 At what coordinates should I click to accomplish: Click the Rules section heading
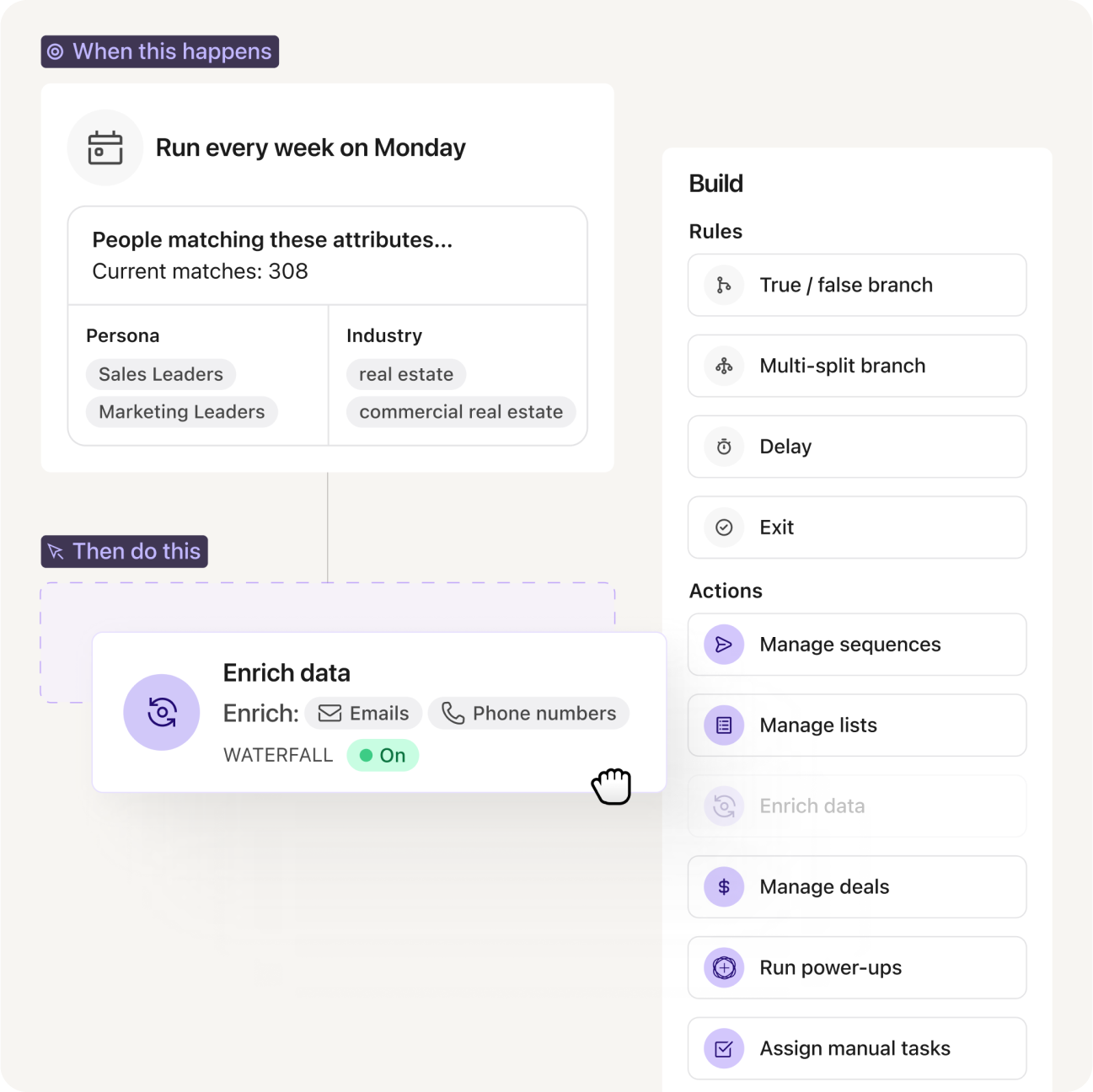(715, 232)
